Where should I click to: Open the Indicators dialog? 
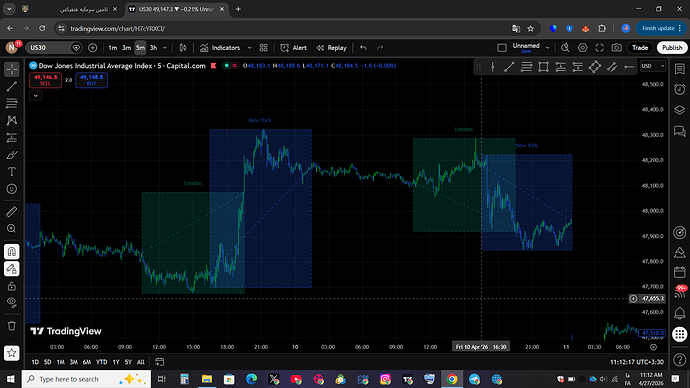pos(220,48)
